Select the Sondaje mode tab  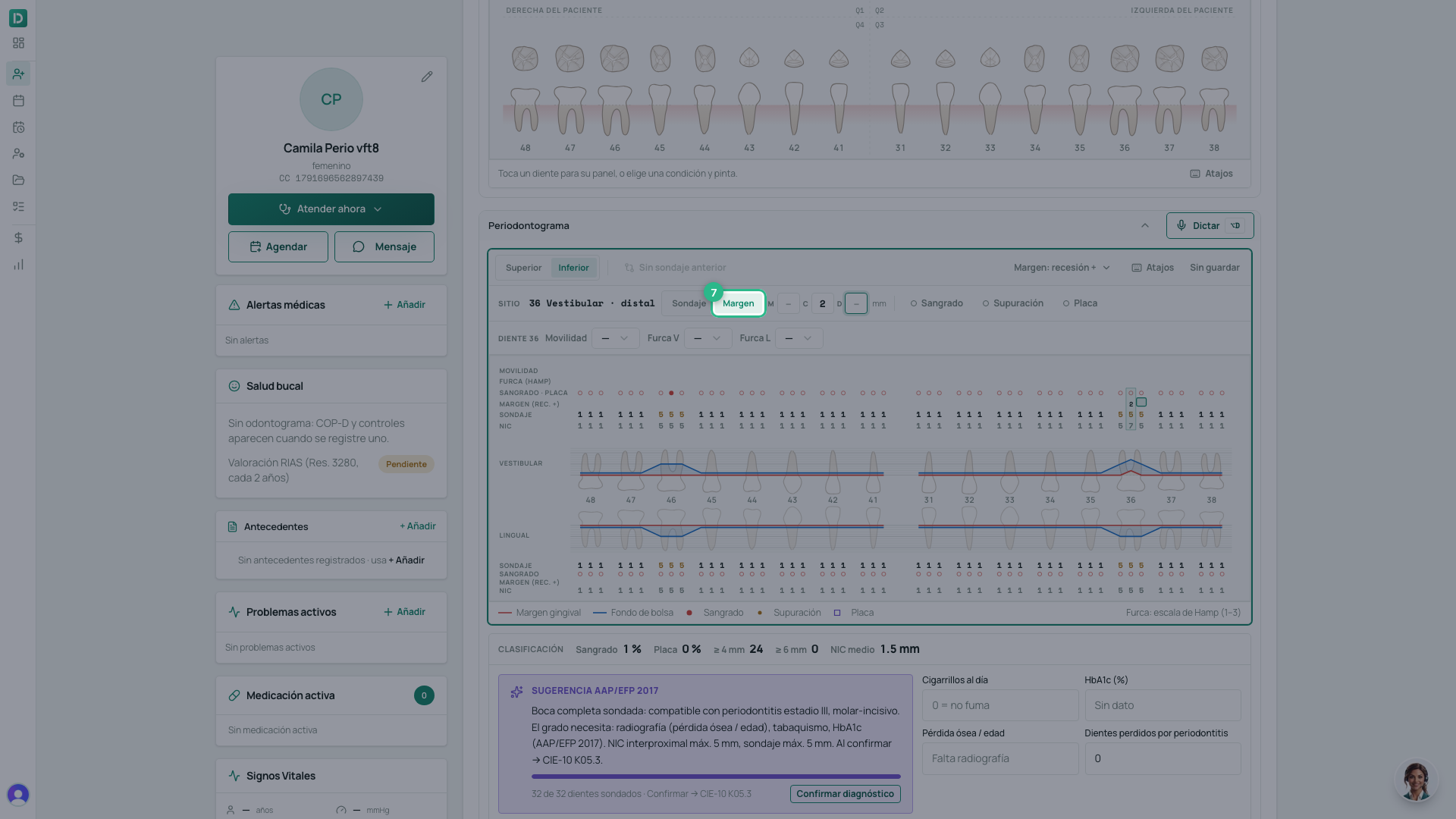coord(688,303)
